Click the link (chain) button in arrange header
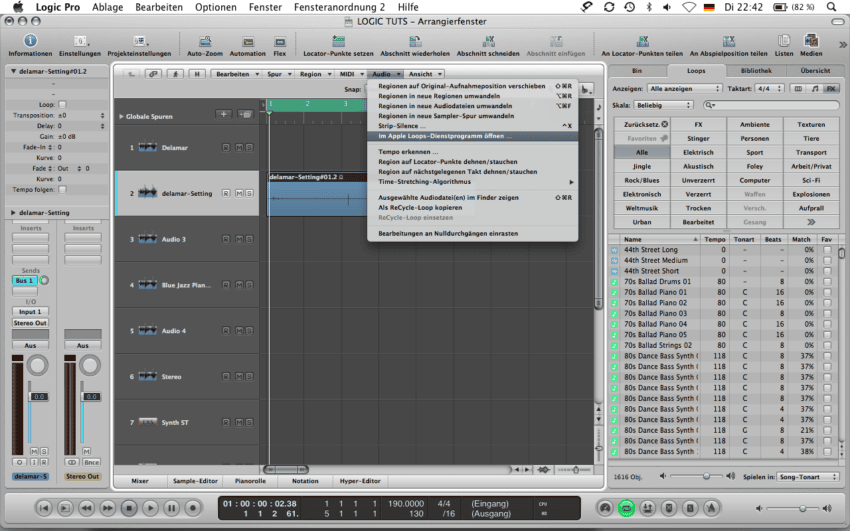The width and height of the screenshot is (850, 531). [153, 74]
